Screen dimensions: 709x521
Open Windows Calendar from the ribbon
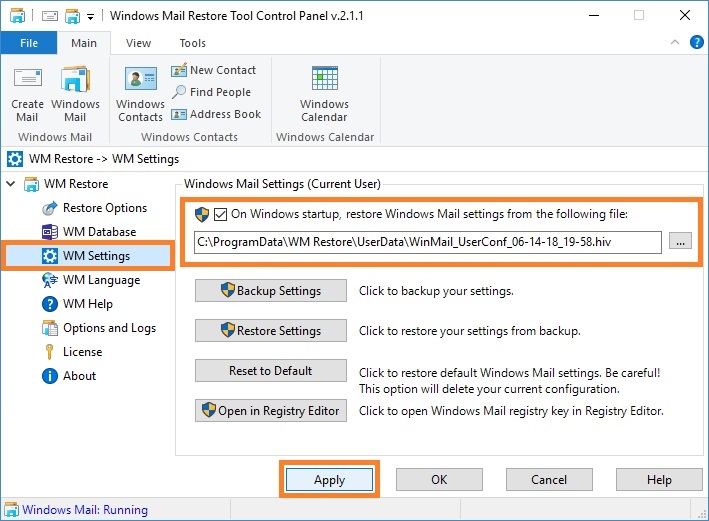pyautogui.click(x=324, y=95)
